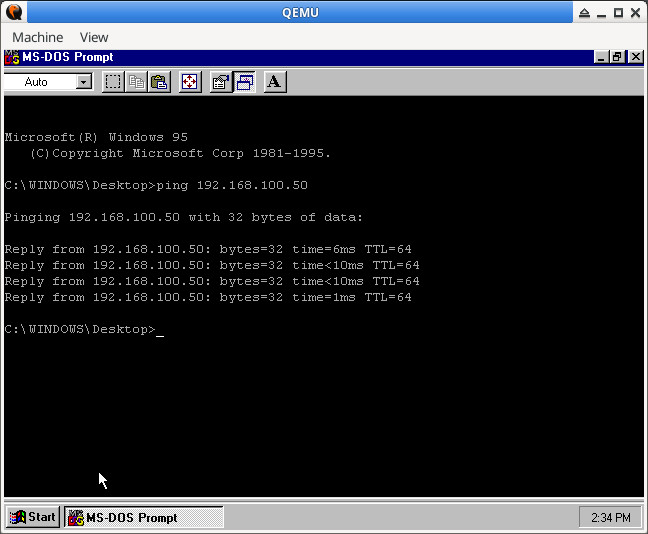648x534 pixels.
Task: Click the QEMU title bar logo icon
Action: coord(14,12)
